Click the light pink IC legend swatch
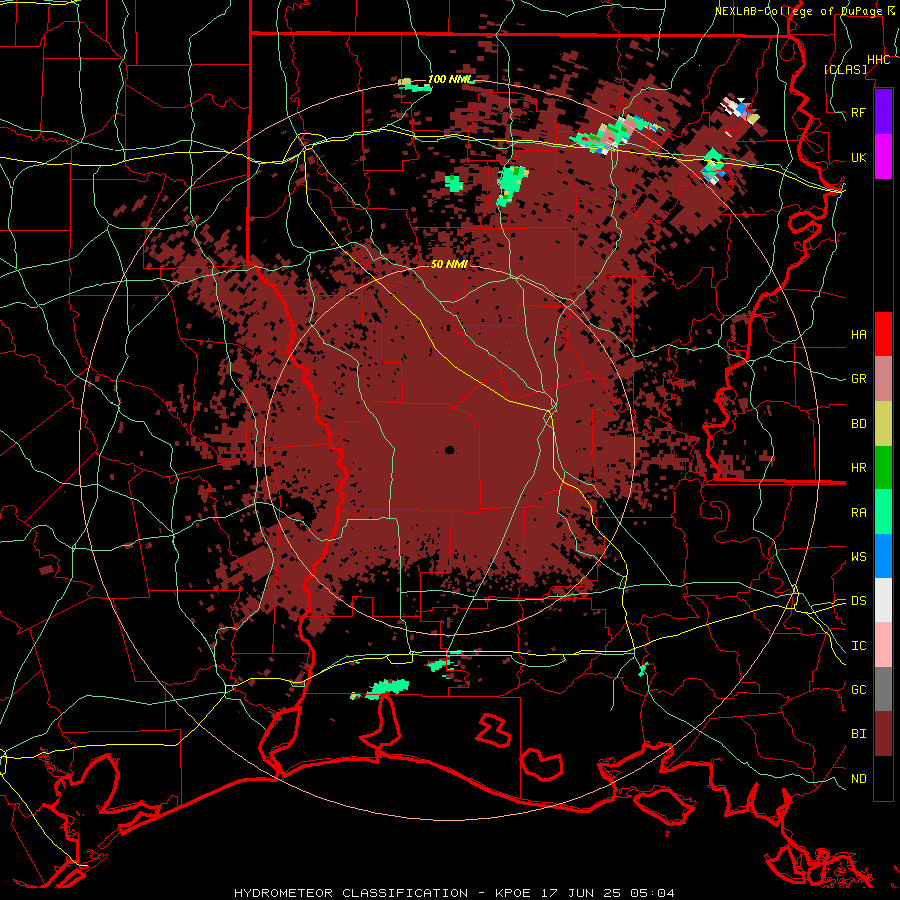This screenshot has height=900, width=900. (883, 645)
